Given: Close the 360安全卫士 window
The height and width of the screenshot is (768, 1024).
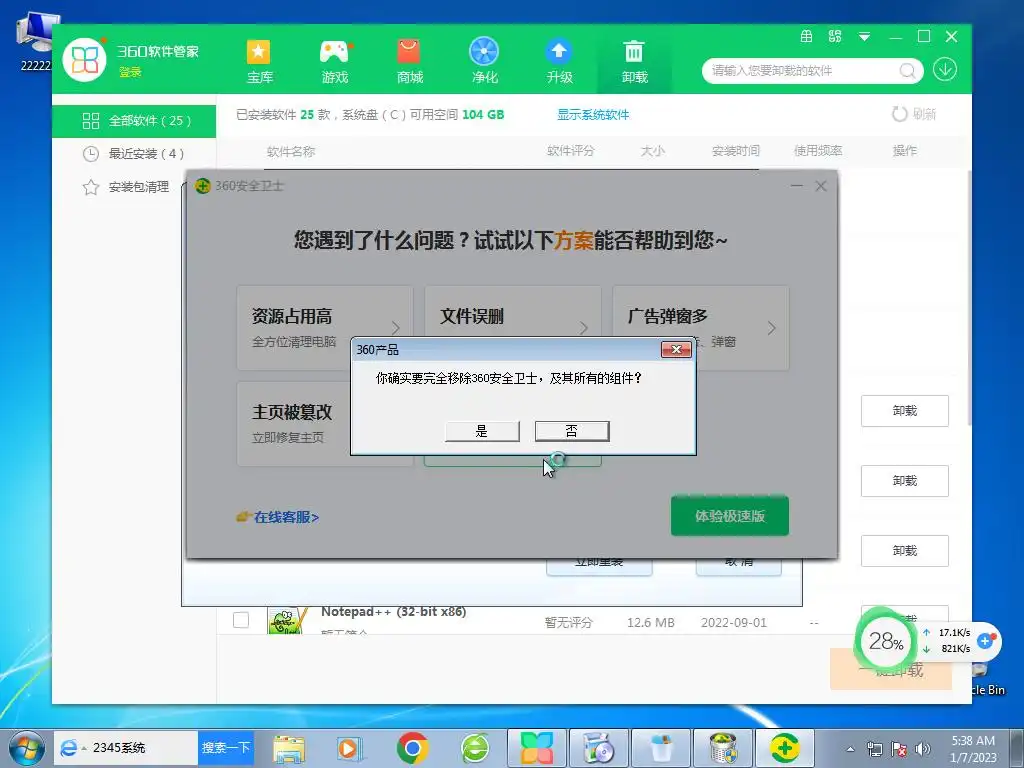Looking at the screenshot, I should [821, 186].
